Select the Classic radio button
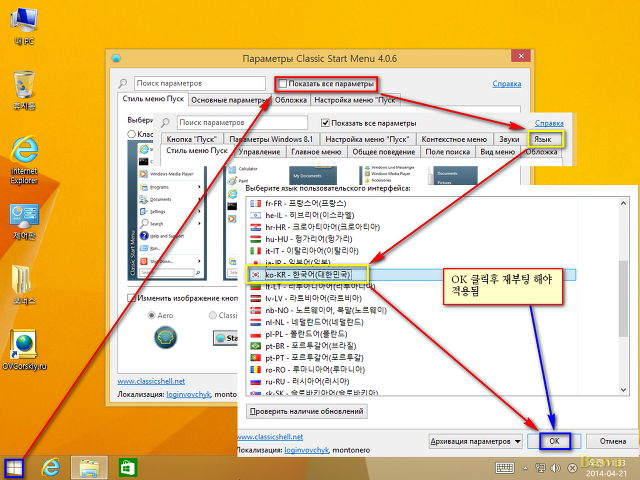Screen dimensions: 640x480 [x=213, y=315]
